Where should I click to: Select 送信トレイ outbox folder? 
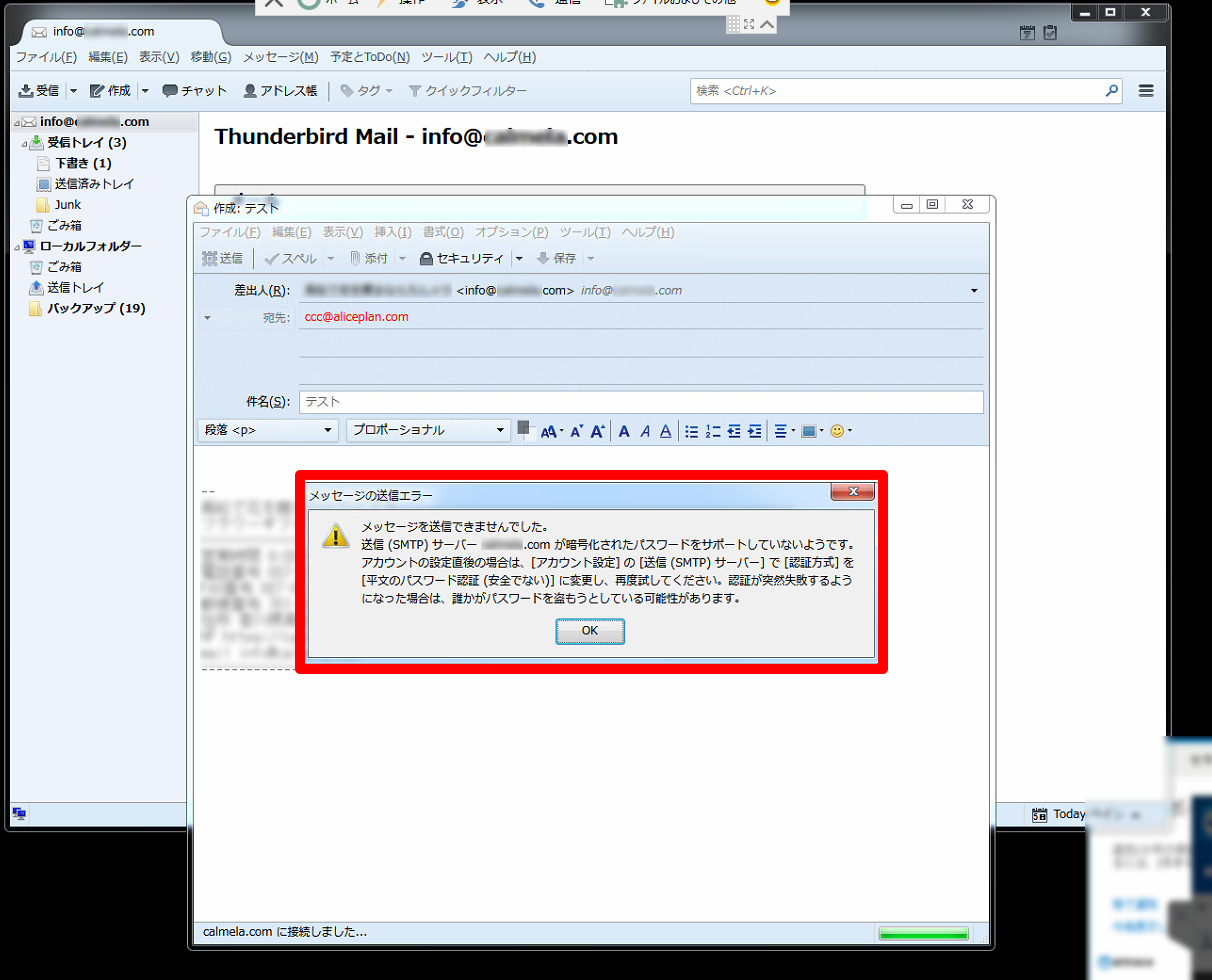coord(75,288)
